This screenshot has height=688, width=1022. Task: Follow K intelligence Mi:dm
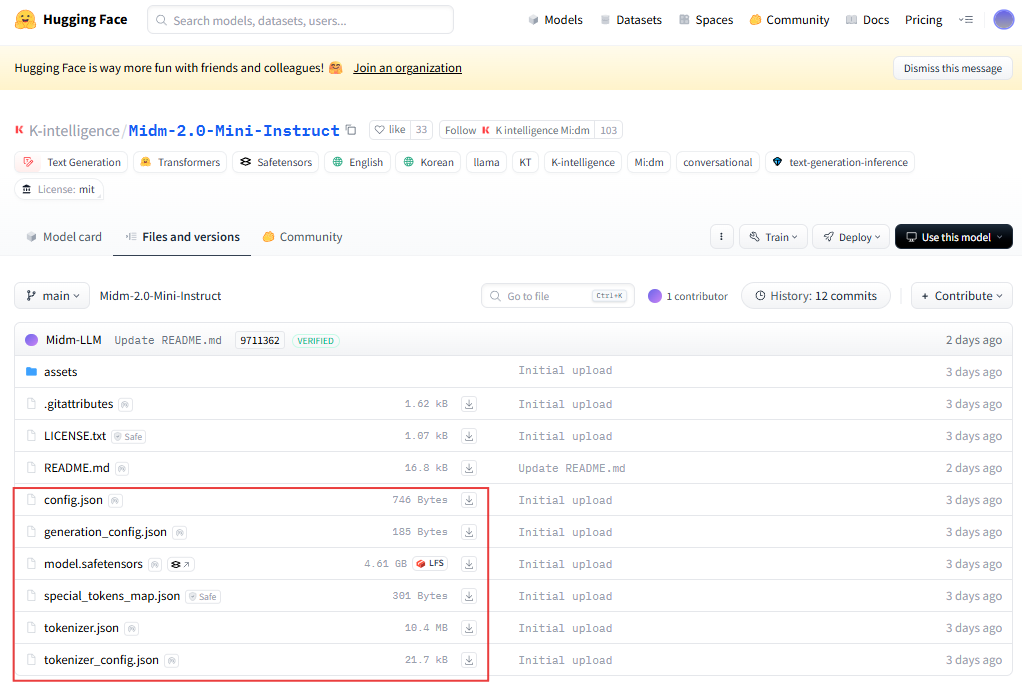click(518, 130)
